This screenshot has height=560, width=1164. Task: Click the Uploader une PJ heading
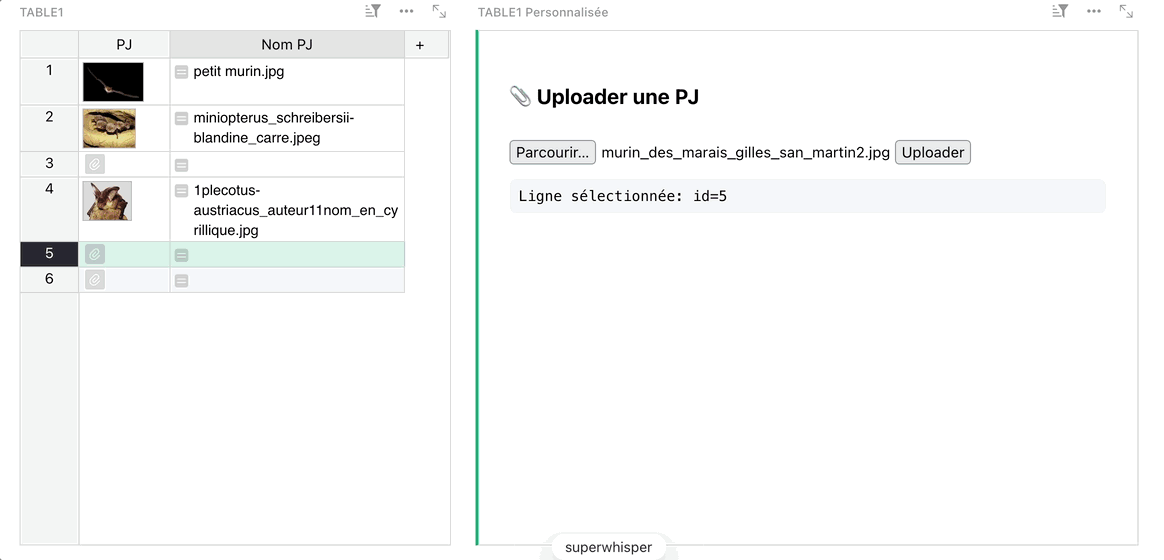pos(618,97)
